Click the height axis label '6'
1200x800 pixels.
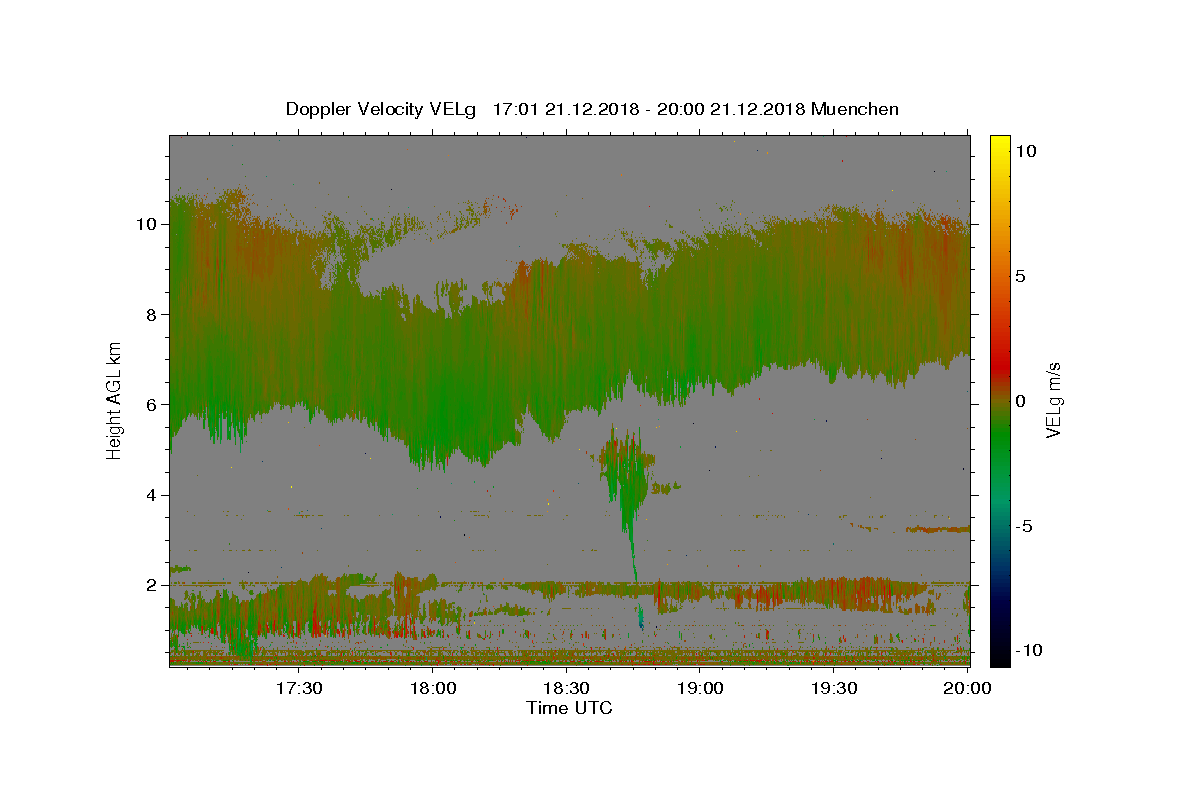152,404
